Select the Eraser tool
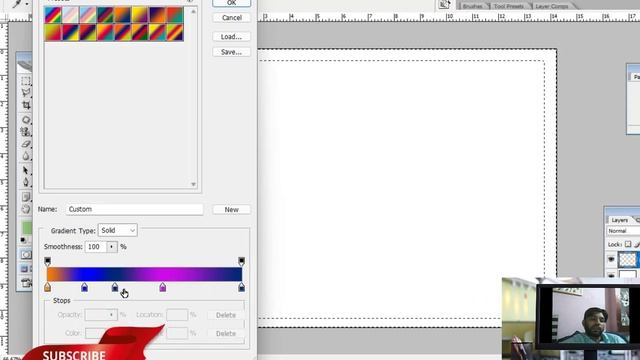The width and height of the screenshot is (640, 360). pos(26,144)
